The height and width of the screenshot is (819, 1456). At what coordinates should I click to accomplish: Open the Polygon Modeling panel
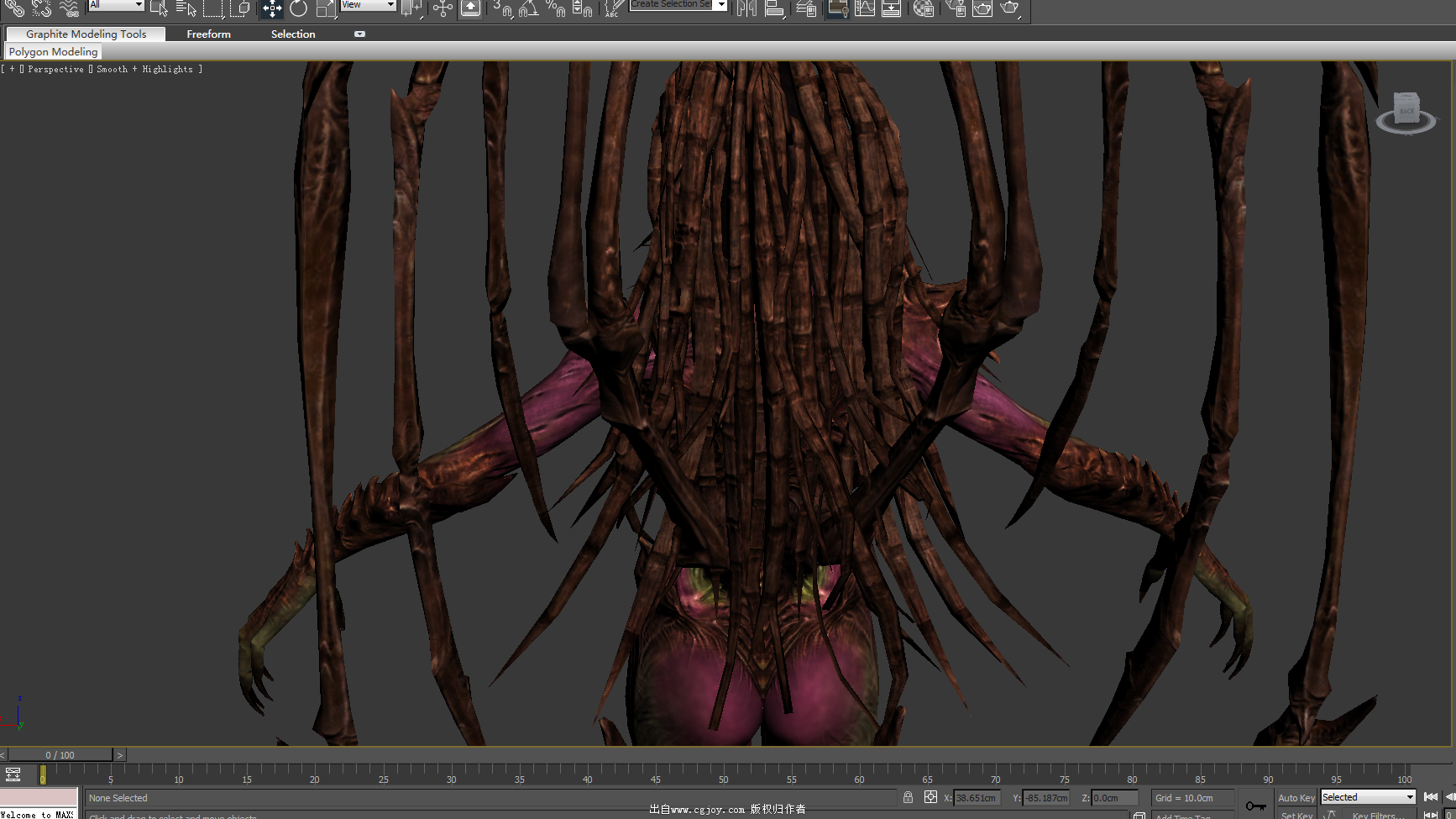[x=53, y=51]
